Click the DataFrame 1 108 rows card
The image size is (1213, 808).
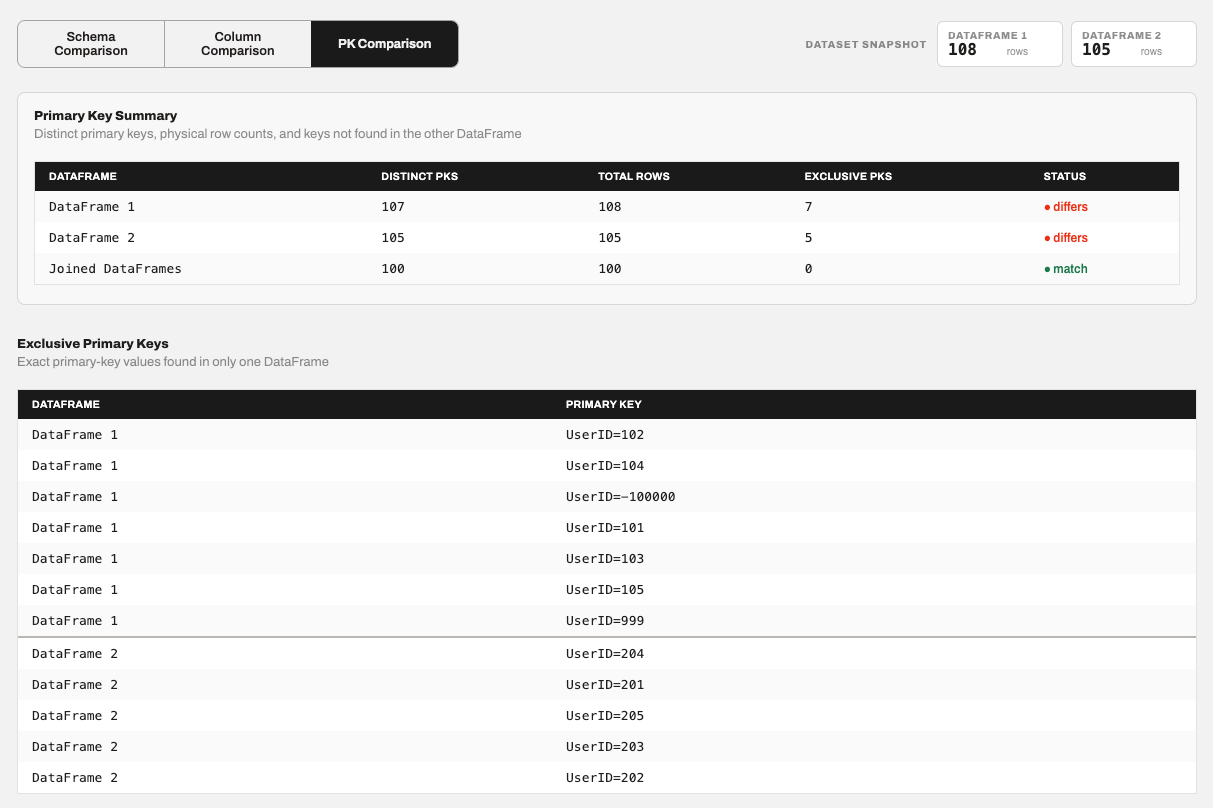point(999,44)
